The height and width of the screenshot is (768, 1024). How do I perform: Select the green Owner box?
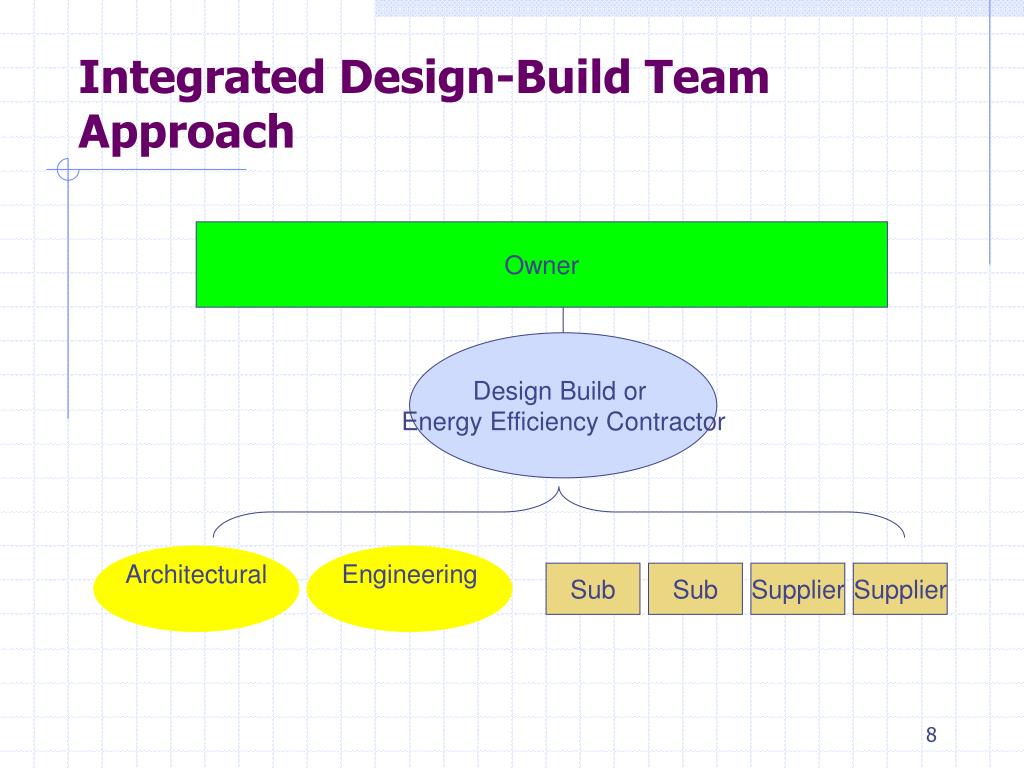coord(541,264)
